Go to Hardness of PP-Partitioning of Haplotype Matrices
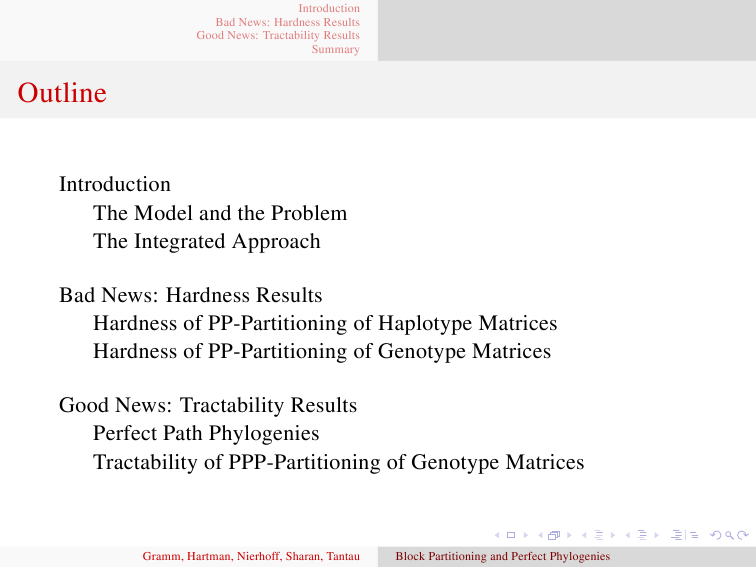The image size is (756, 567). [325, 324]
